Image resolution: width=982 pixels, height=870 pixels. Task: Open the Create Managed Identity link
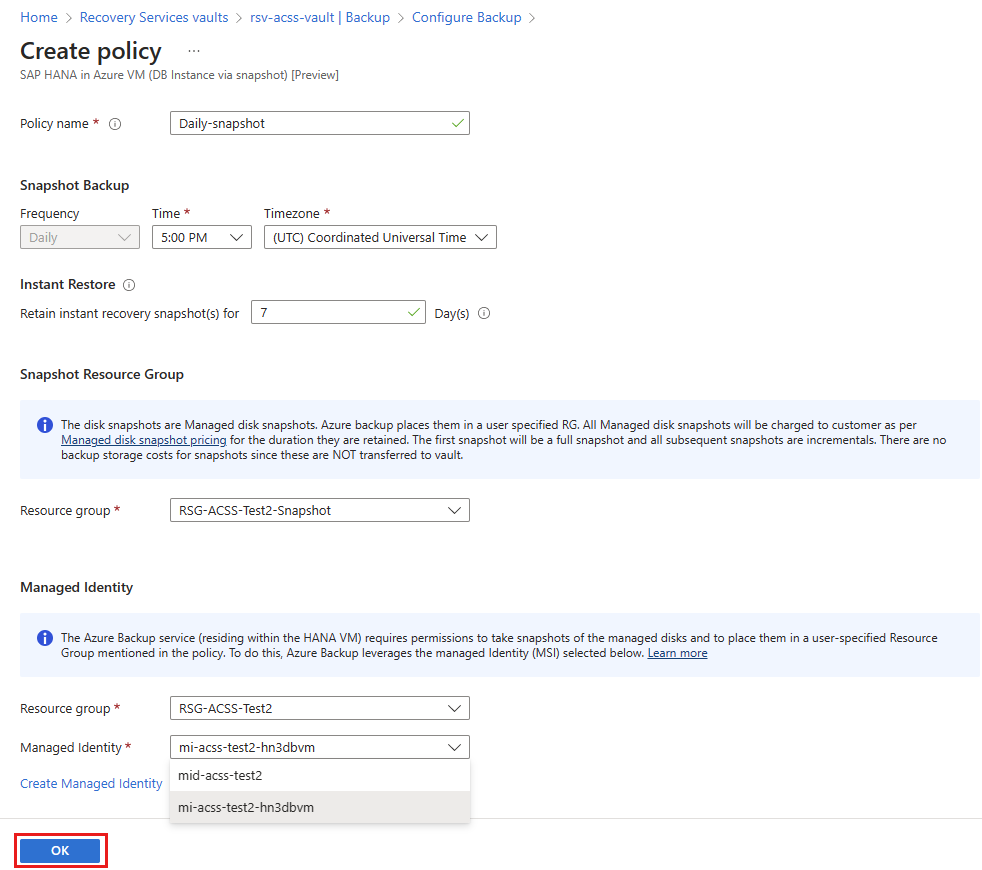coord(91,784)
